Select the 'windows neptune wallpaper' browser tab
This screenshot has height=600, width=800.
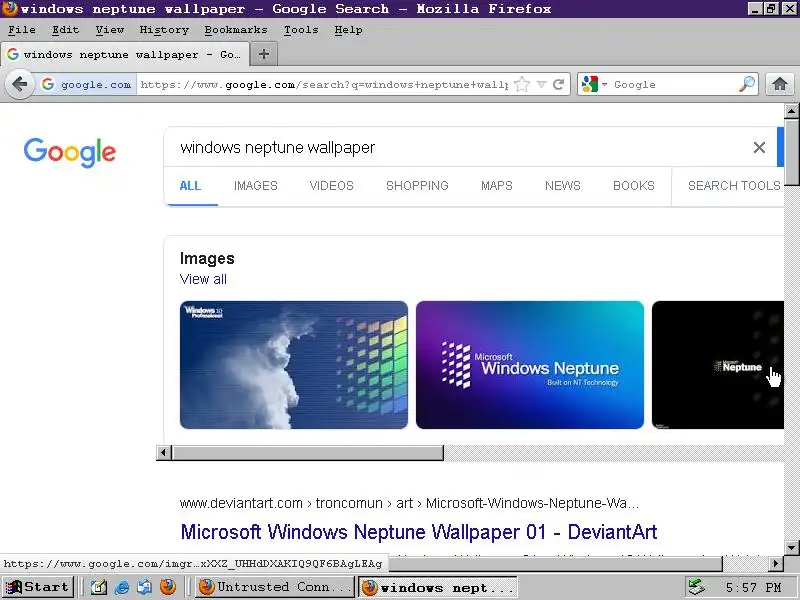[x=125, y=54]
